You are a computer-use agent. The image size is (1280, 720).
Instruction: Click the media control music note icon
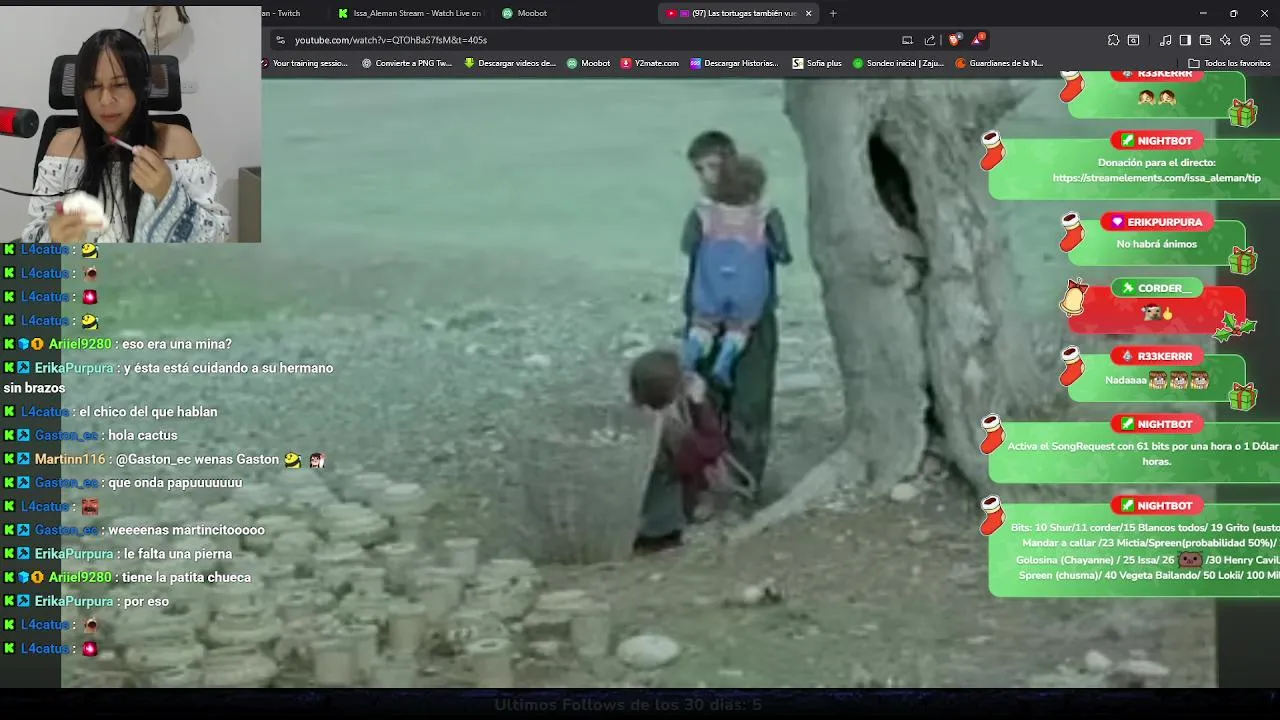tap(1166, 40)
